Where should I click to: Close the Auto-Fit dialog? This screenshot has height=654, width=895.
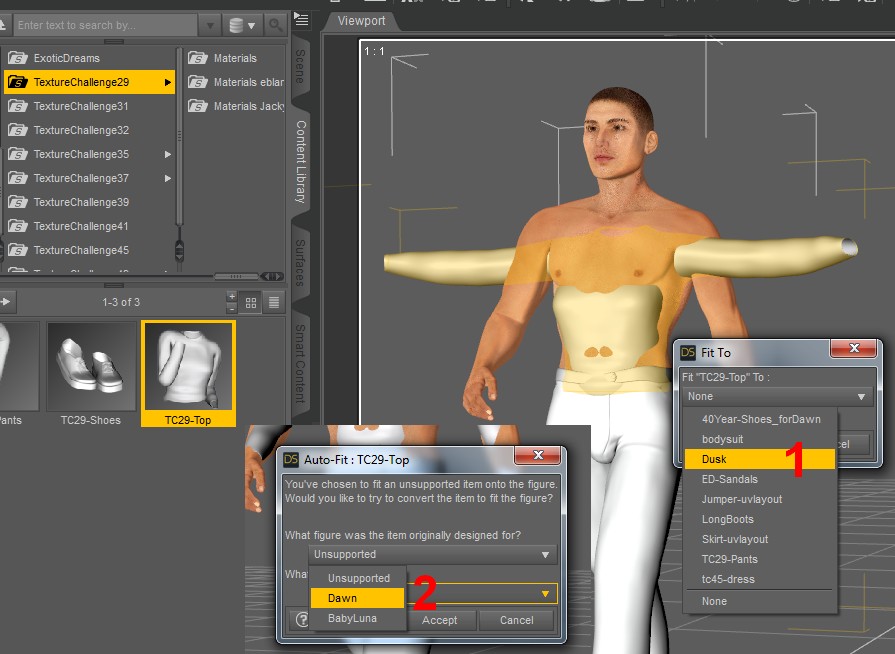[x=537, y=455]
